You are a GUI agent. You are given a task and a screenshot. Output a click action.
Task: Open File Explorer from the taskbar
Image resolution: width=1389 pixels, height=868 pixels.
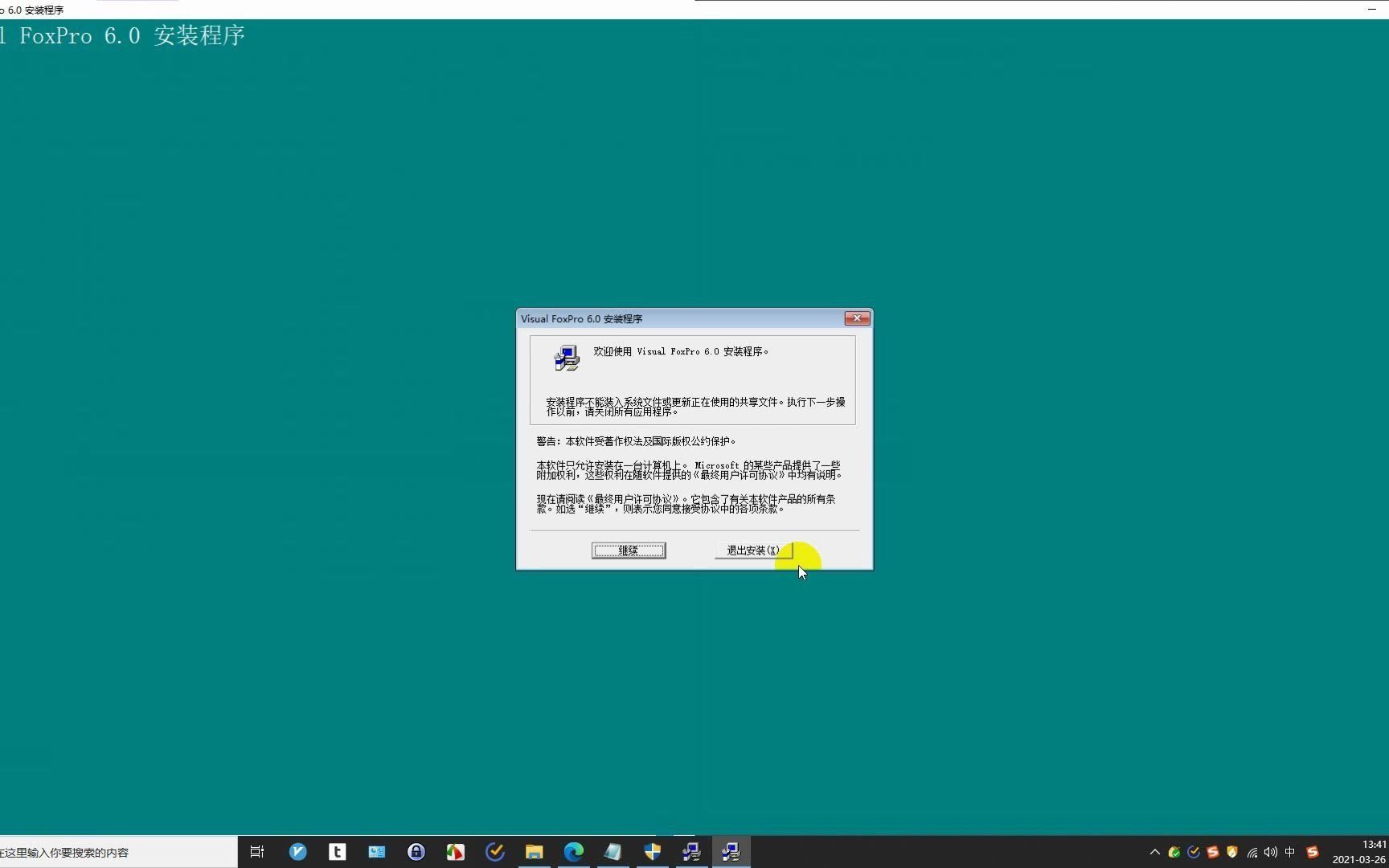pos(535,852)
